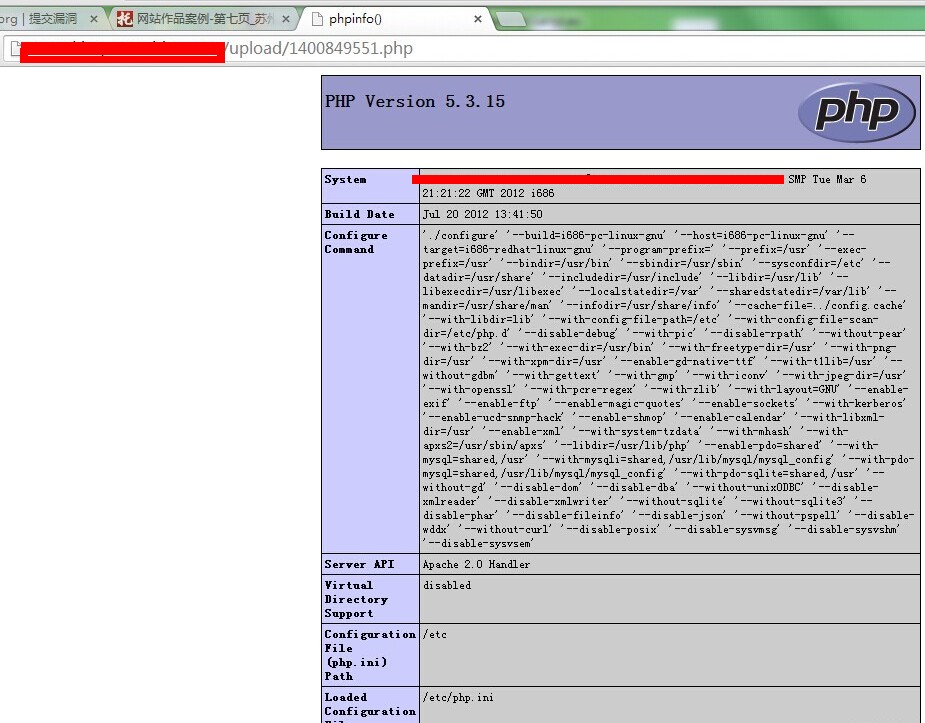Close the 提交漏洞 tab
Viewport: 925px width, 723px height.
coord(93,19)
